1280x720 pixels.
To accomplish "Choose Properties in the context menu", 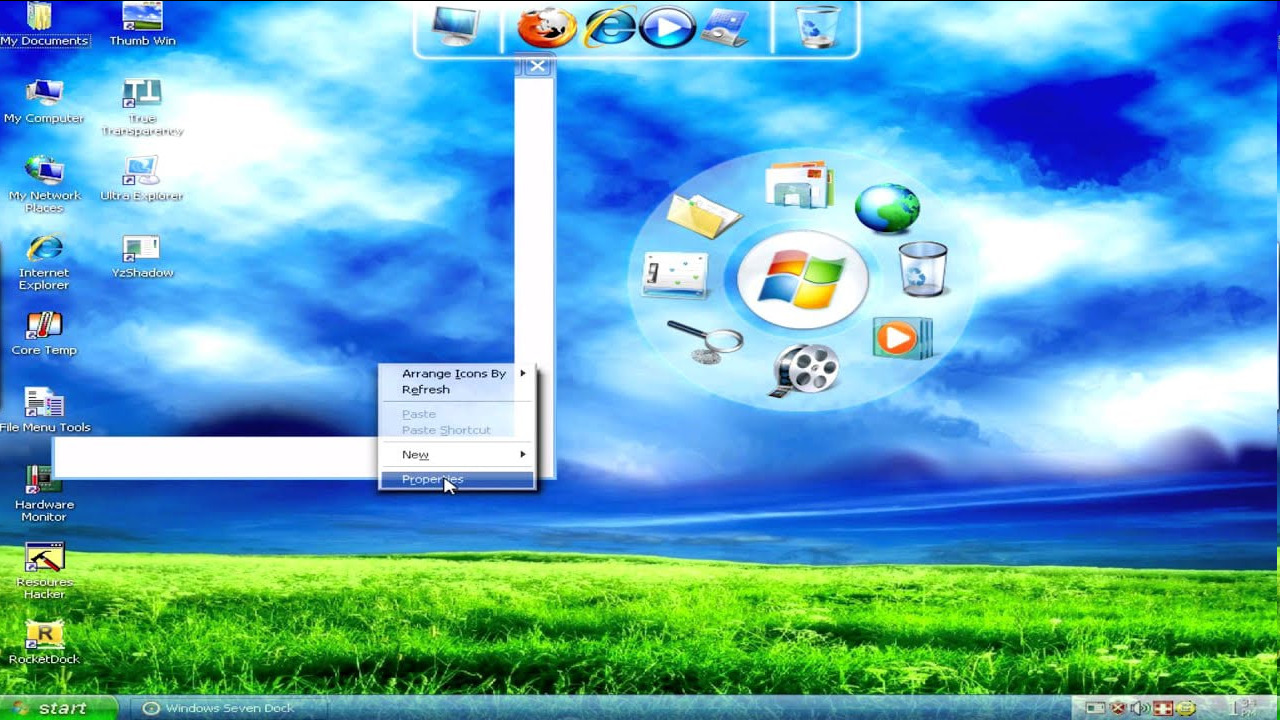I will (x=457, y=480).
